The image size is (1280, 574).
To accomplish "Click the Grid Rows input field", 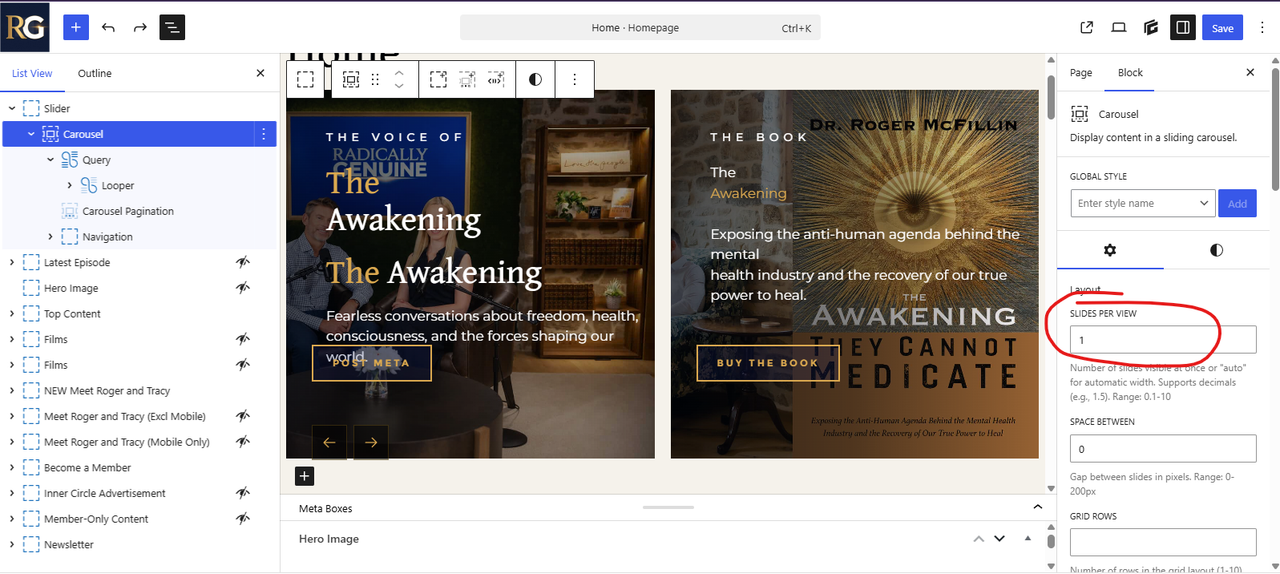I will click(x=1163, y=542).
